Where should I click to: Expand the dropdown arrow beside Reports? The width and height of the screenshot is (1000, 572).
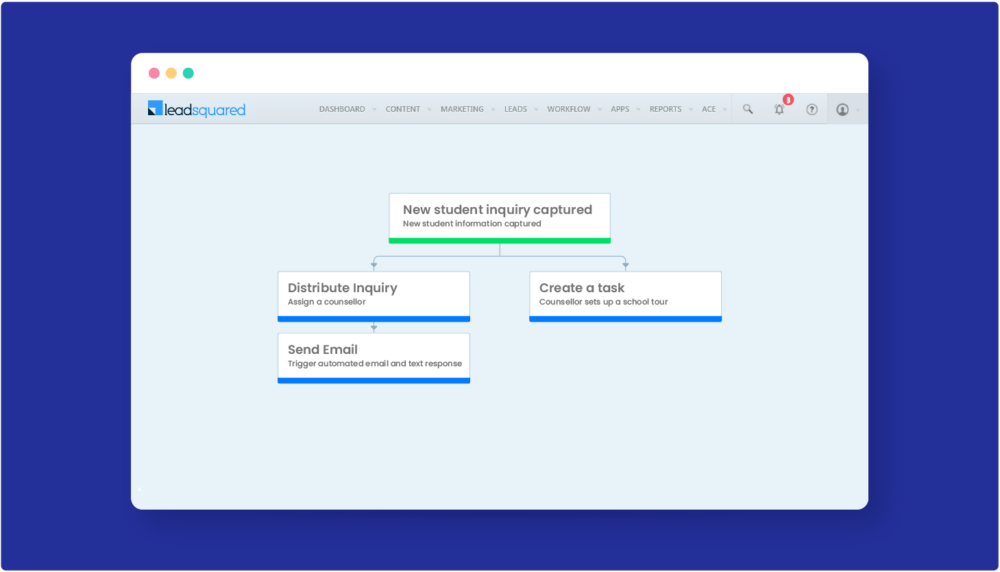pos(691,110)
